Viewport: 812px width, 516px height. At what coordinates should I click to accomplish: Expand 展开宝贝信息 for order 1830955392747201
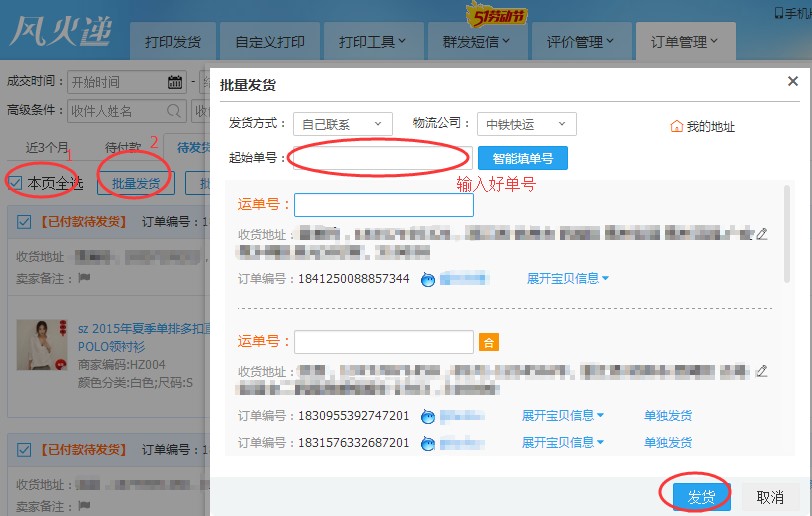pyautogui.click(x=563, y=415)
